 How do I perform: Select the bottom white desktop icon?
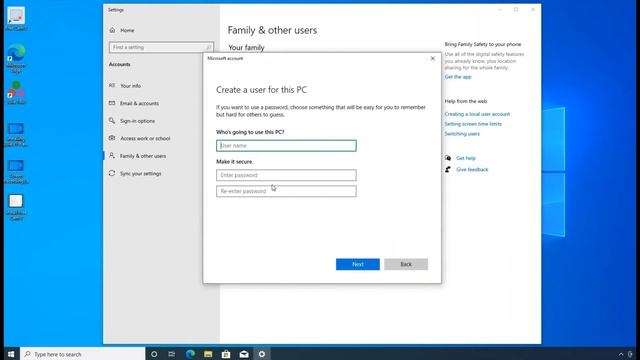16,207
